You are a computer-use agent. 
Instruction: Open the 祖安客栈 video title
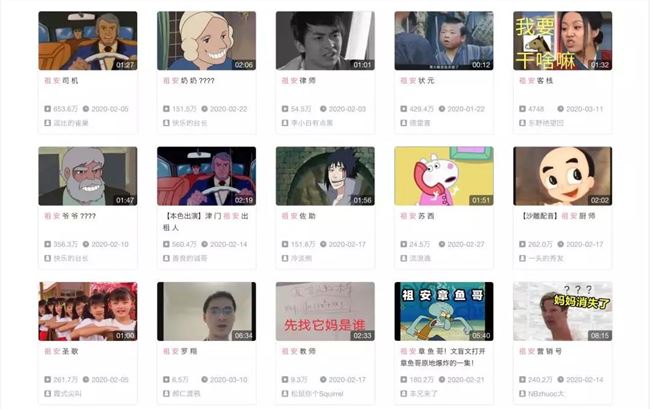click(536, 80)
